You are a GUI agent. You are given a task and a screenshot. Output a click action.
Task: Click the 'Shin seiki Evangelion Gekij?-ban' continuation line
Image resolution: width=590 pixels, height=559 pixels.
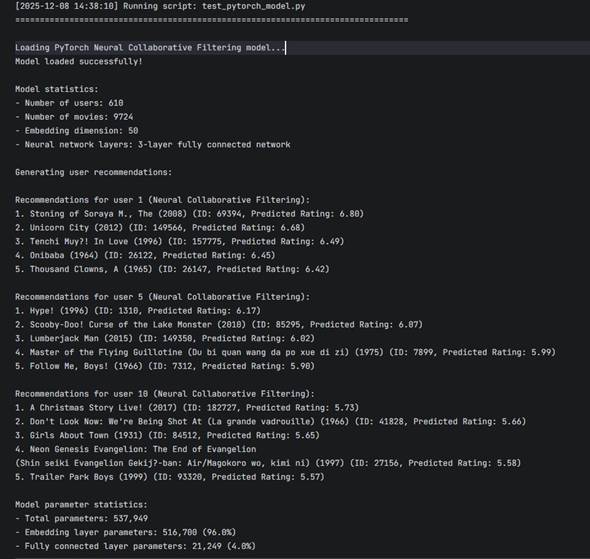[x=268, y=463]
